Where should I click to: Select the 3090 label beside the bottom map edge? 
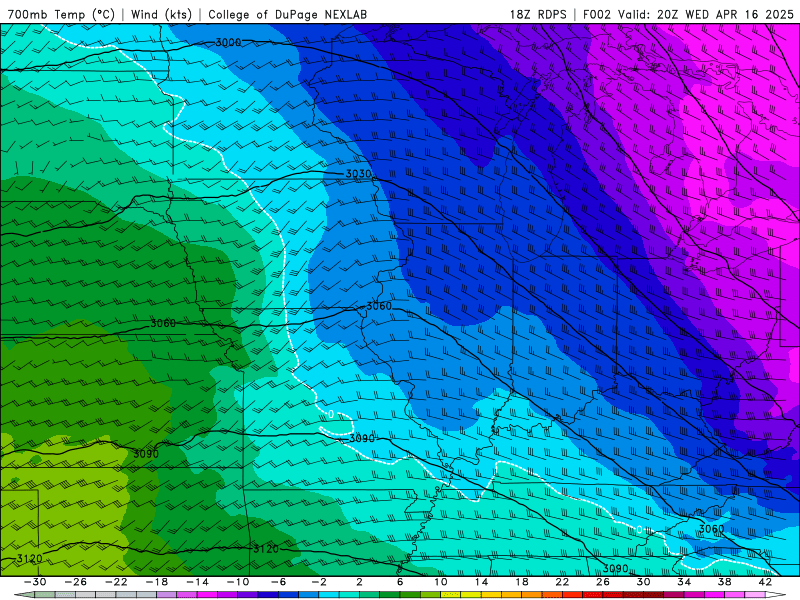(x=615, y=568)
